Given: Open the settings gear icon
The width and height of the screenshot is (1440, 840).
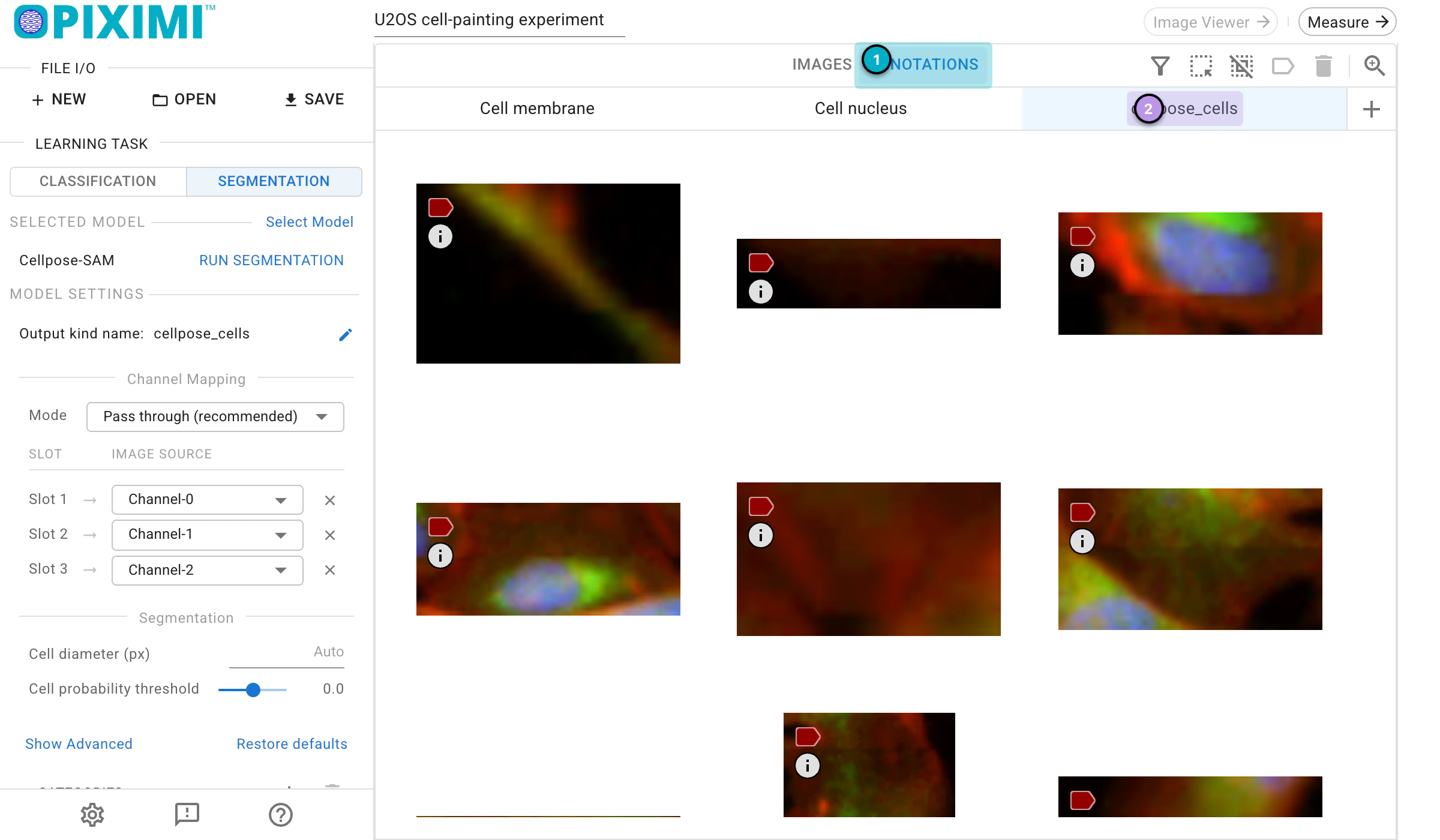Looking at the screenshot, I should 92,814.
